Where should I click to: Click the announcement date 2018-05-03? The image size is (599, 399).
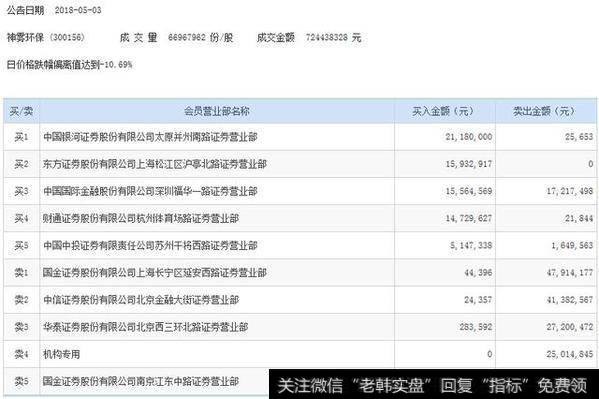78,10
